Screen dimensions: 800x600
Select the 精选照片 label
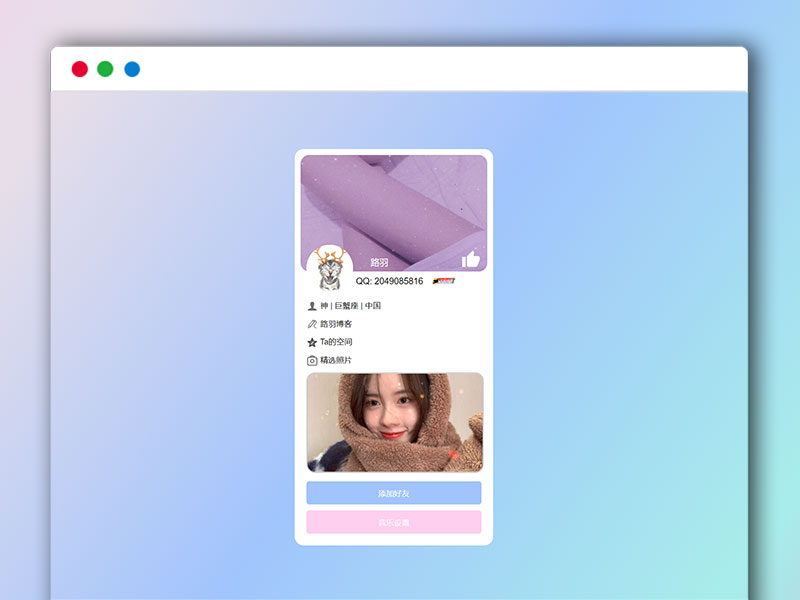click(336, 360)
